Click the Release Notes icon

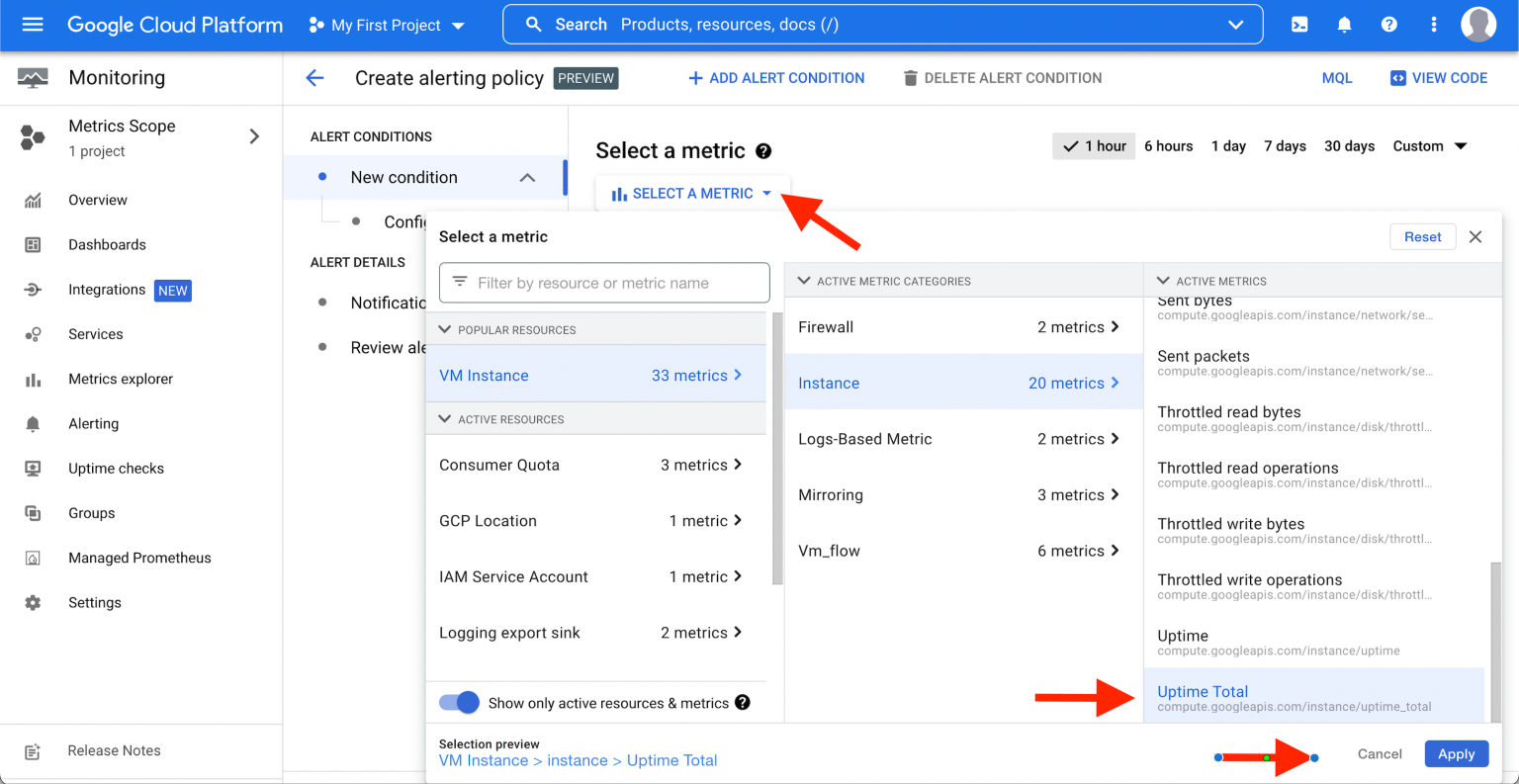[33, 751]
